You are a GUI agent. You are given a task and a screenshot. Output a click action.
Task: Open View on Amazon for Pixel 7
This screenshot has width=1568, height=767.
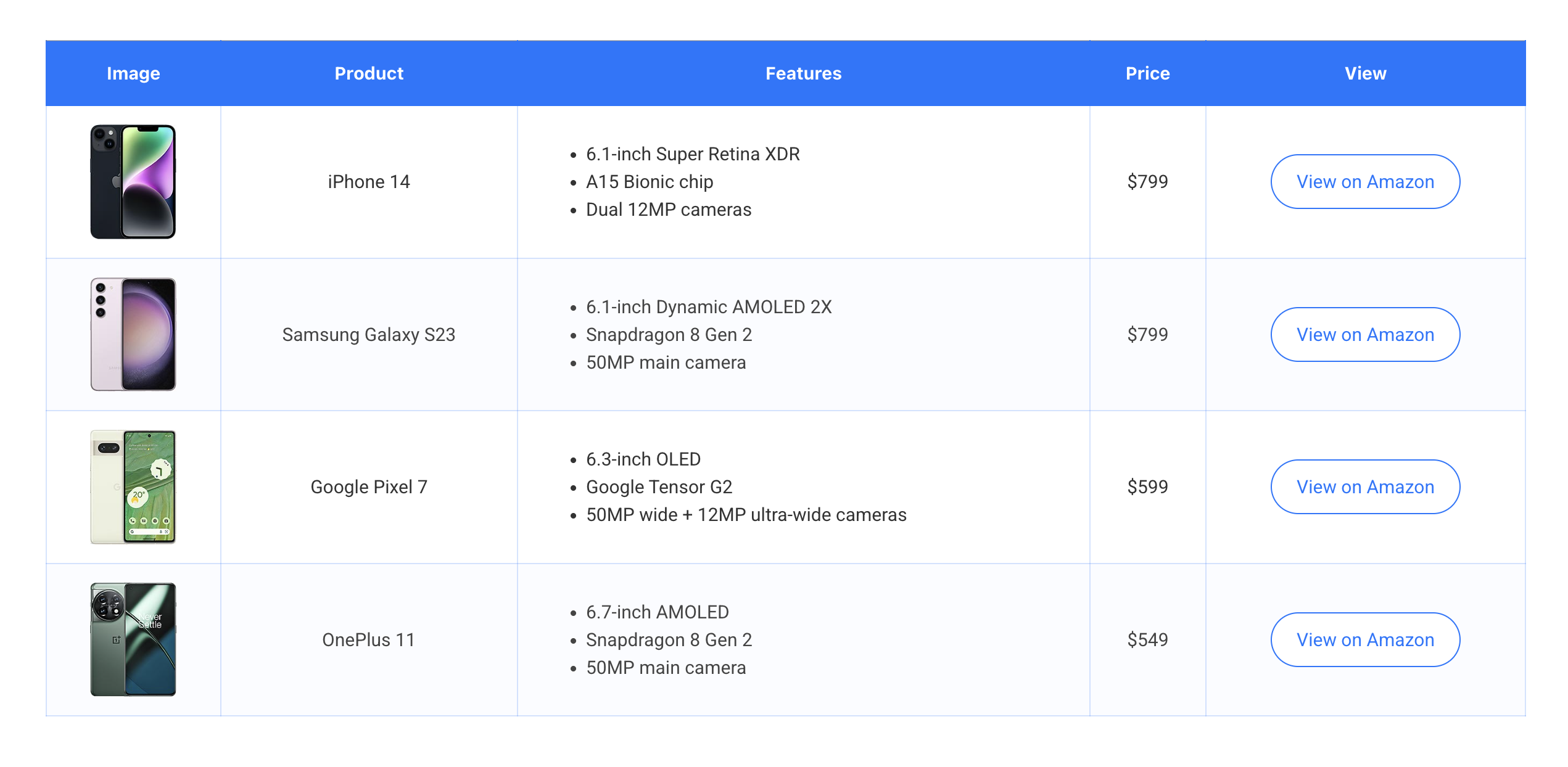pyautogui.click(x=1364, y=487)
